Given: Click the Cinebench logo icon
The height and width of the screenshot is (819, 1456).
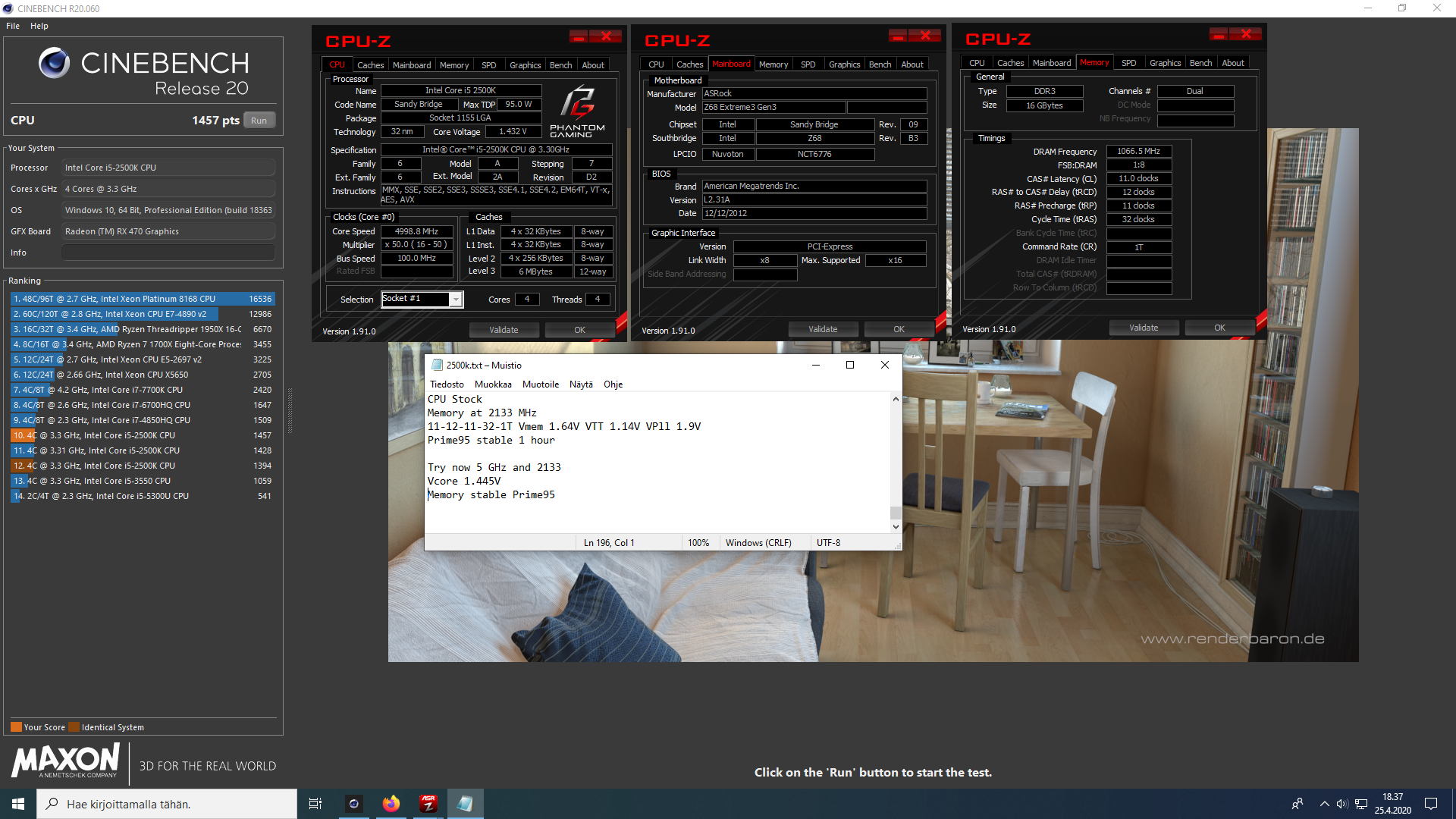Looking at the screenshot, I should (54, 63).
